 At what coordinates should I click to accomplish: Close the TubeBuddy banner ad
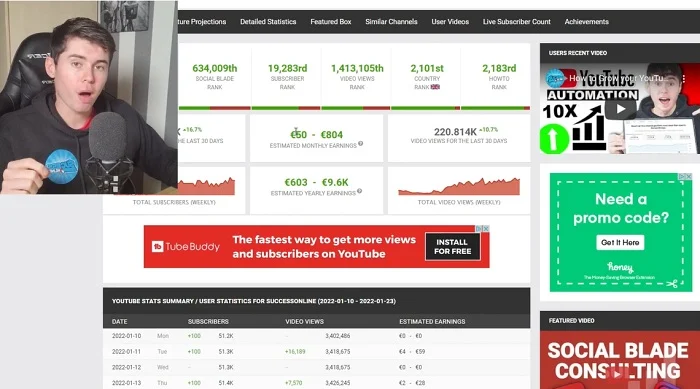pos(486,229)
